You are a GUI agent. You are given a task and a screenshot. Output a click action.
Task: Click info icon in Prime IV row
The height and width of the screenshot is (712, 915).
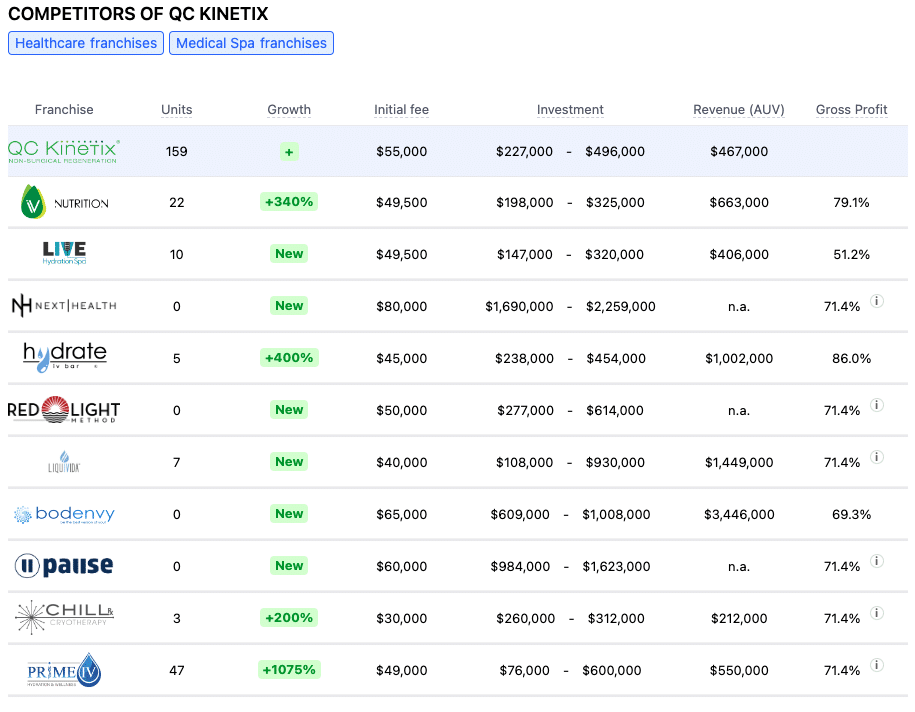(x=876, y=665)
